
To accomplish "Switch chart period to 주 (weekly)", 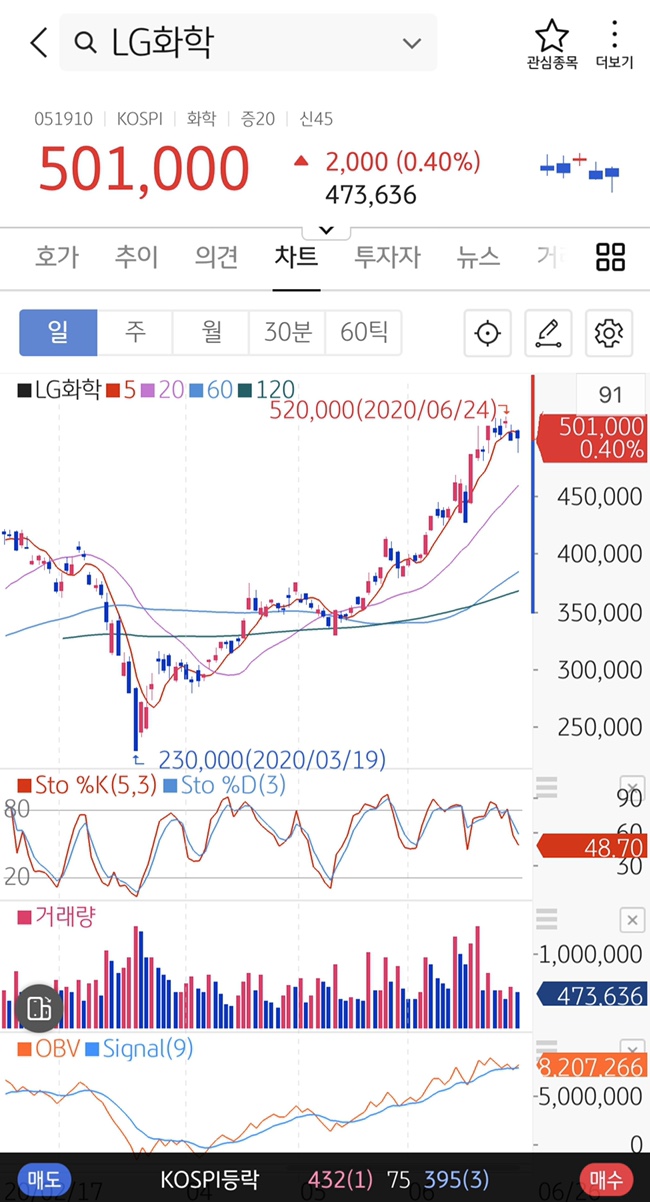I will tap(135, 332).
